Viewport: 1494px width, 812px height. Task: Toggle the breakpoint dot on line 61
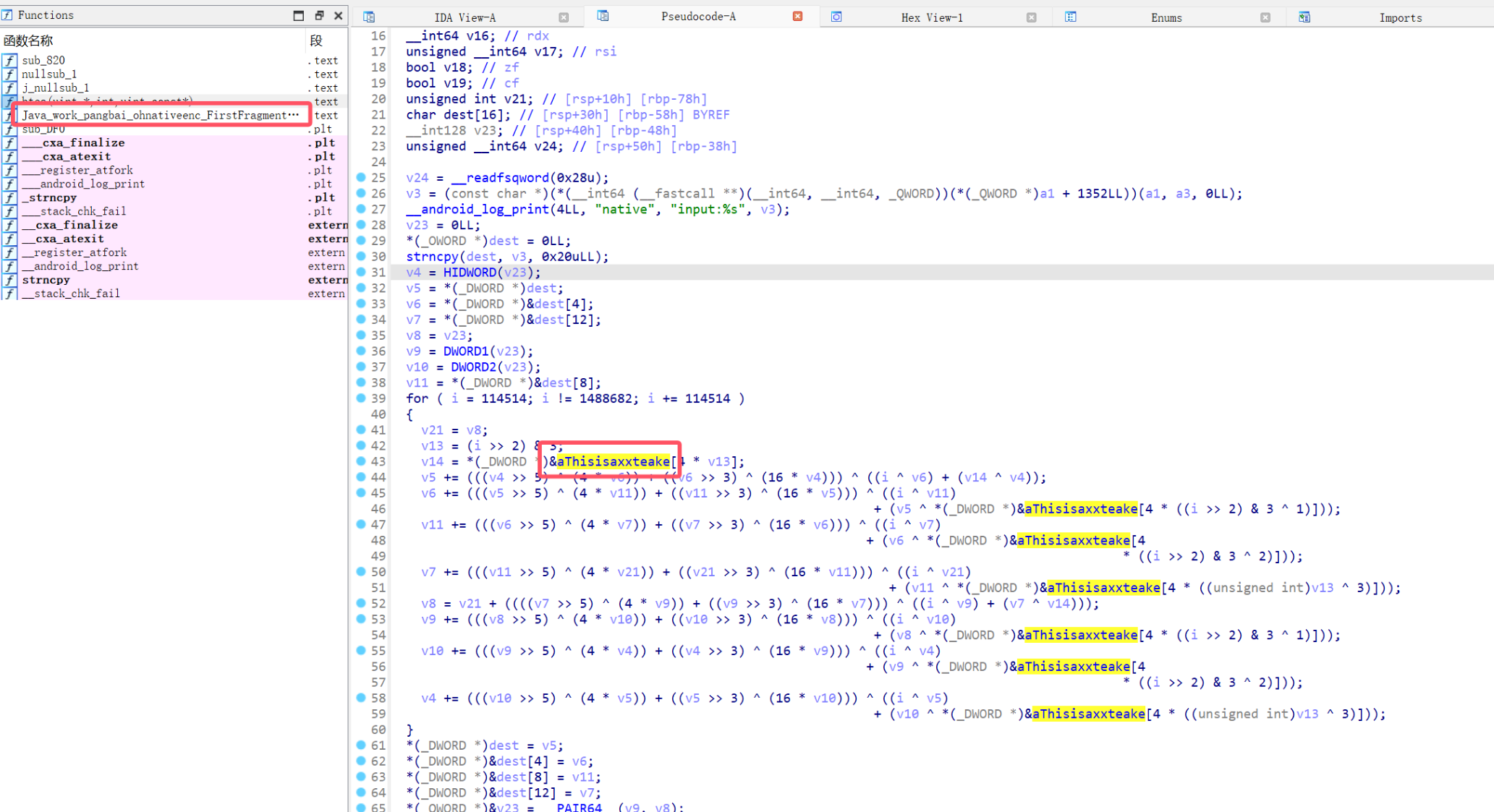tap(361, 745)
